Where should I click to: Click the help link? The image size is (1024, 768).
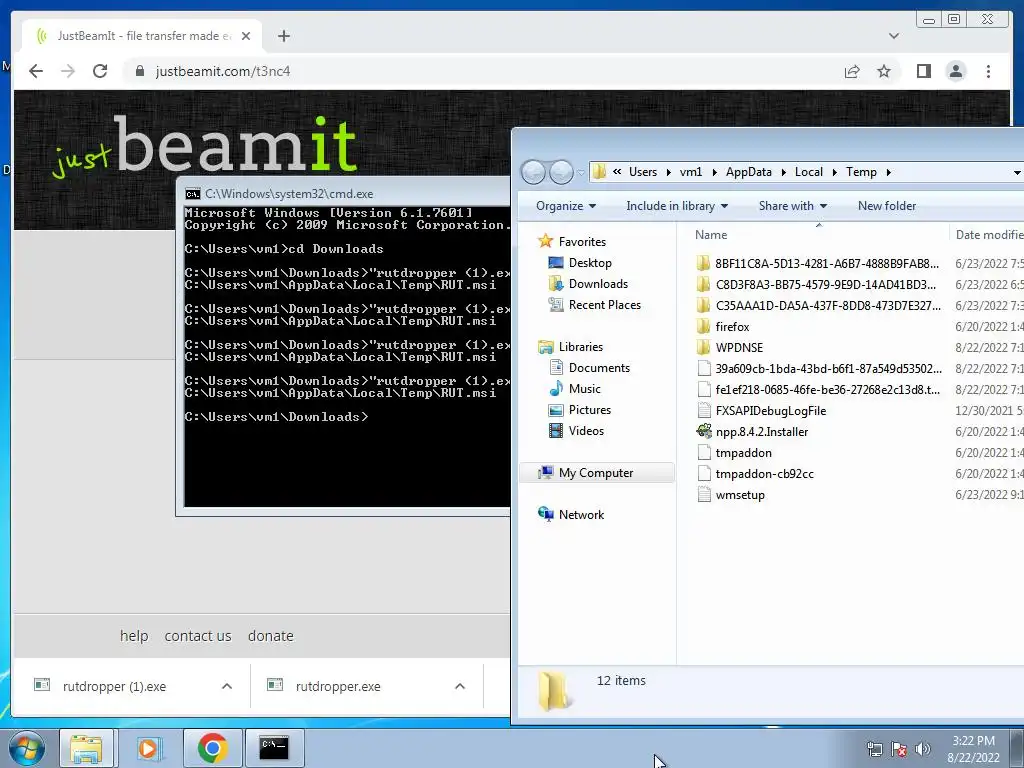[x=134, y=636]
